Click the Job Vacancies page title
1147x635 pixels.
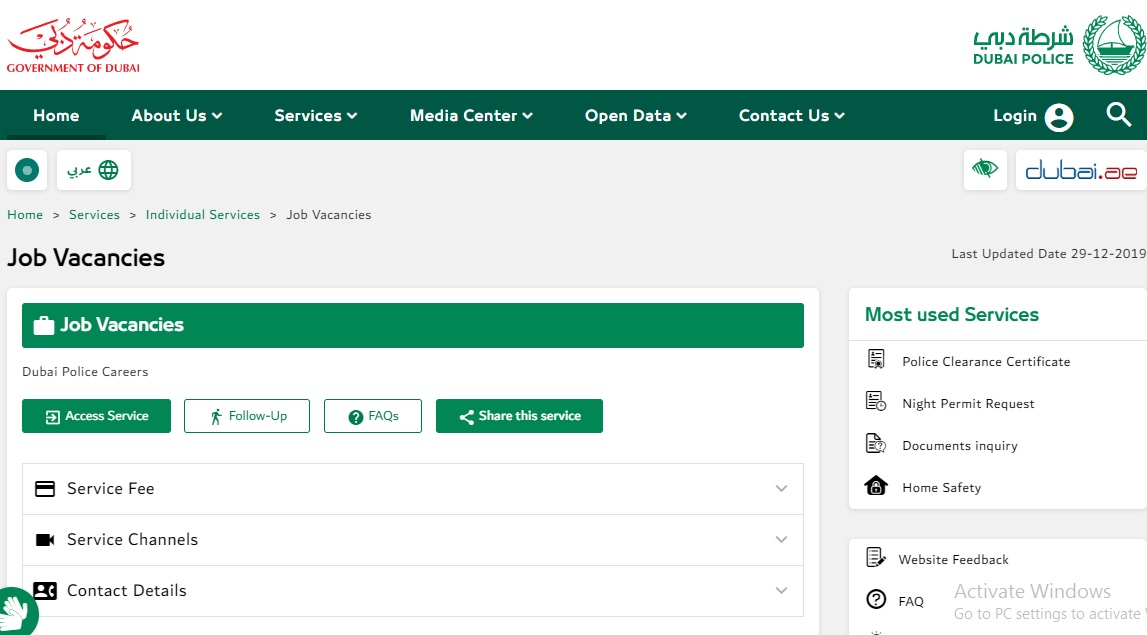86,258
